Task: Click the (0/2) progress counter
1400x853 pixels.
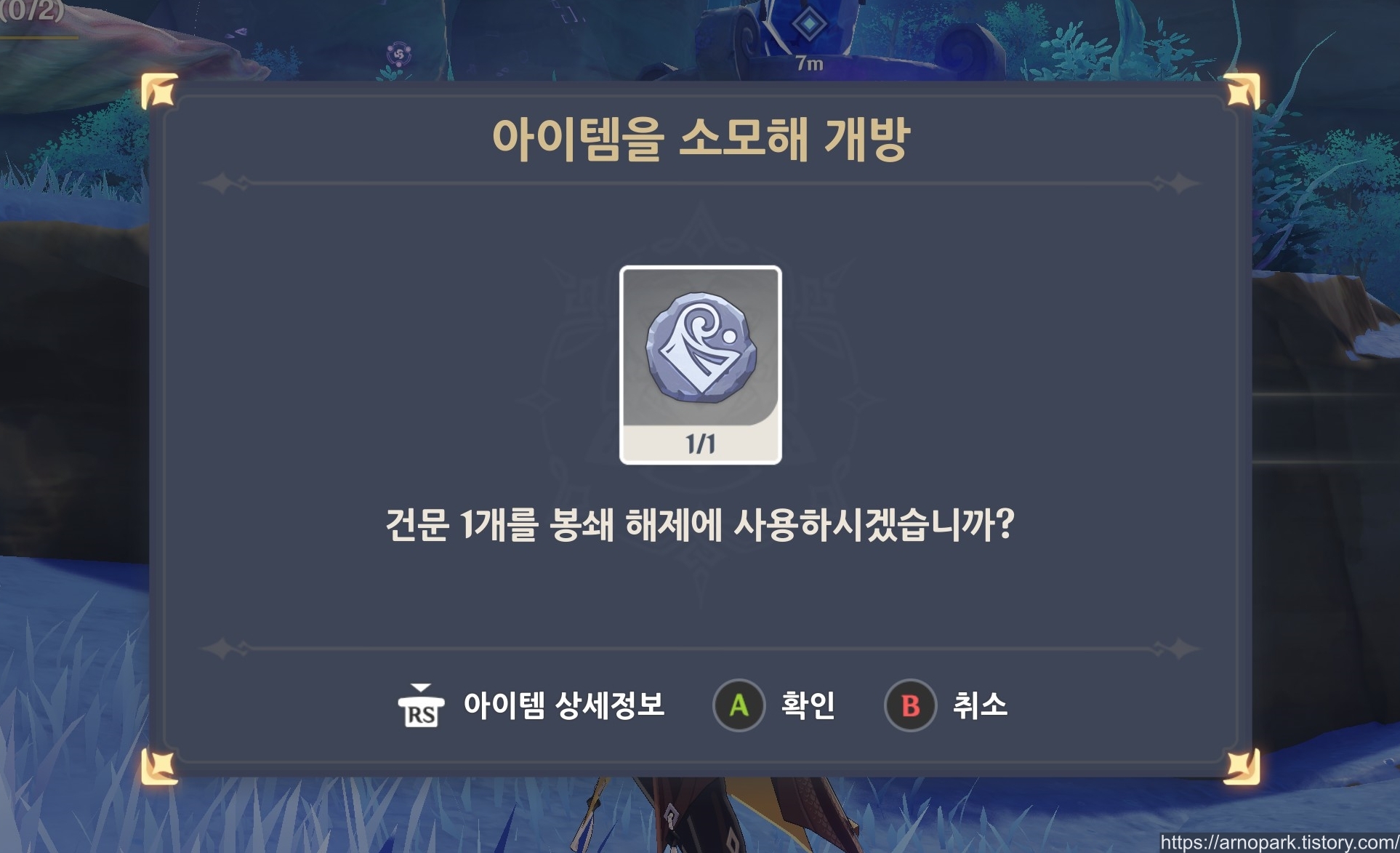Action: pos(32,11)
